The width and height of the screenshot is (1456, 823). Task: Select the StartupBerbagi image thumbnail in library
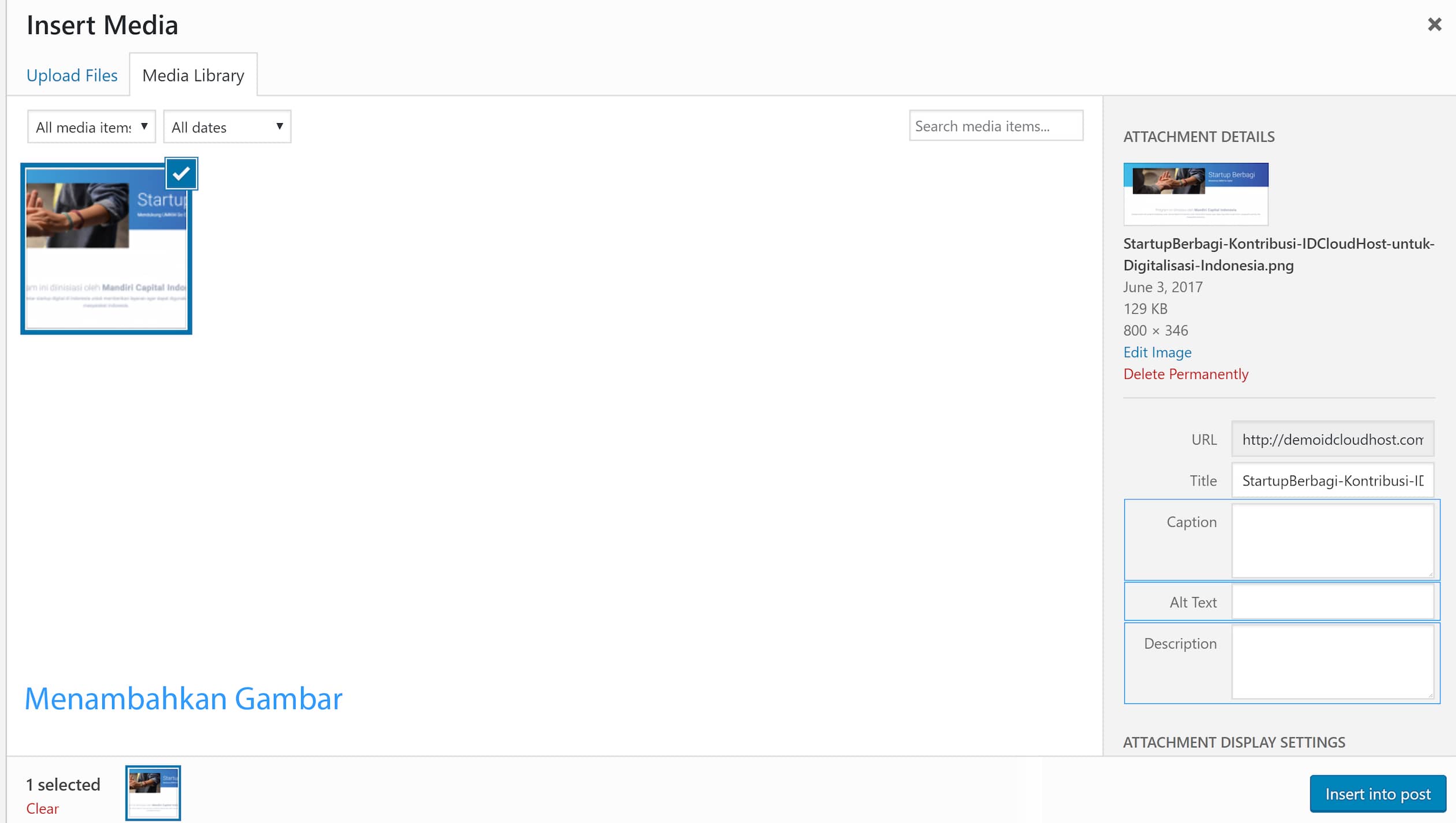coord(106,249)
